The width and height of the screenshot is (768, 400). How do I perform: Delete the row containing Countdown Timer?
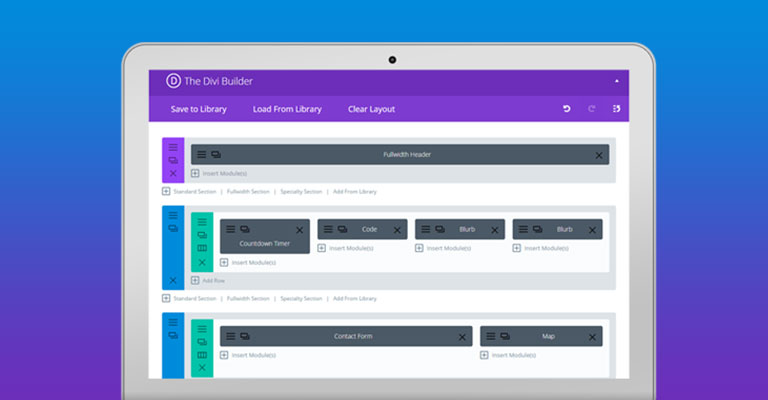point(202,262)
